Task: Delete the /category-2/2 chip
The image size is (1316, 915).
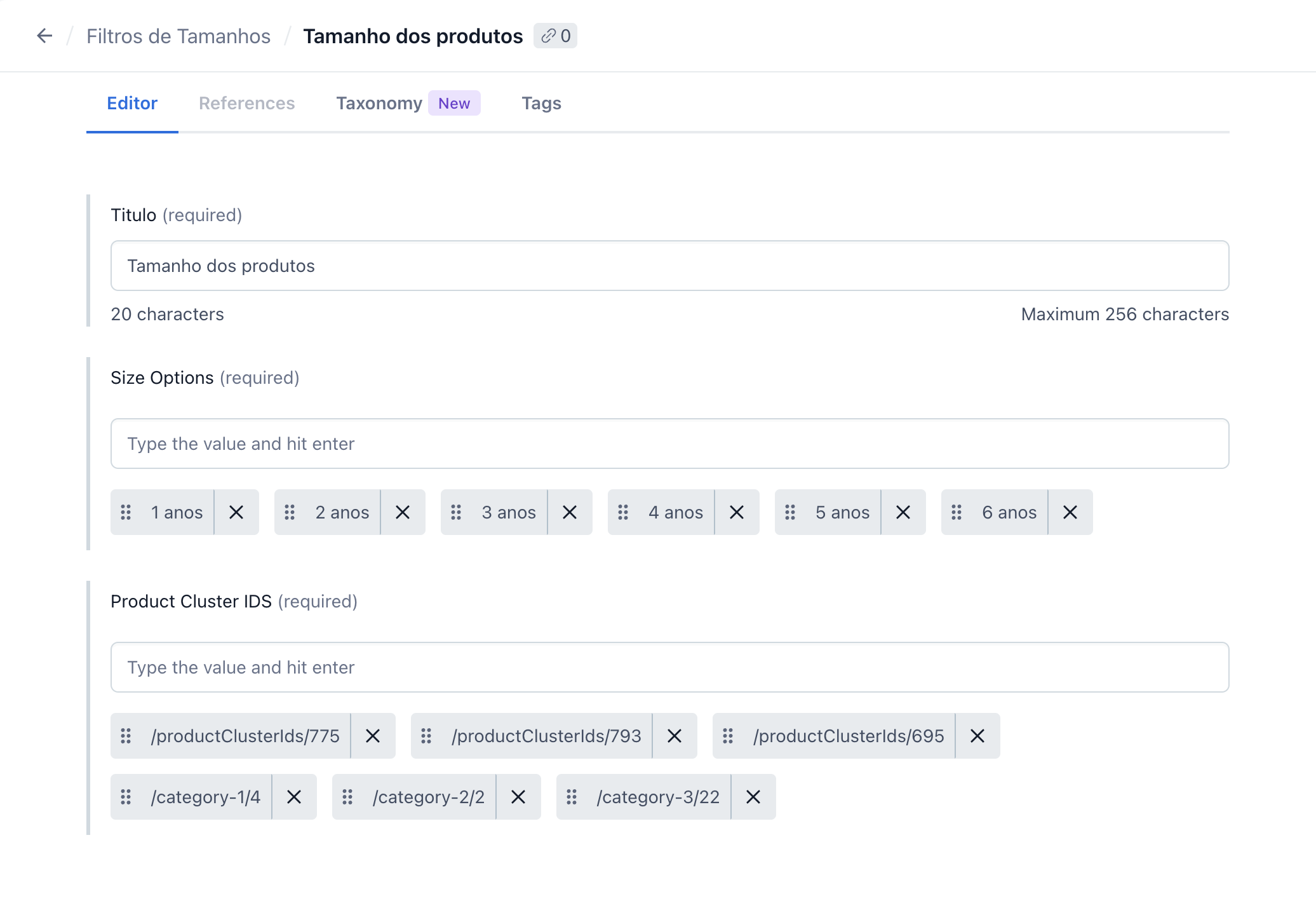Action: 518,797
